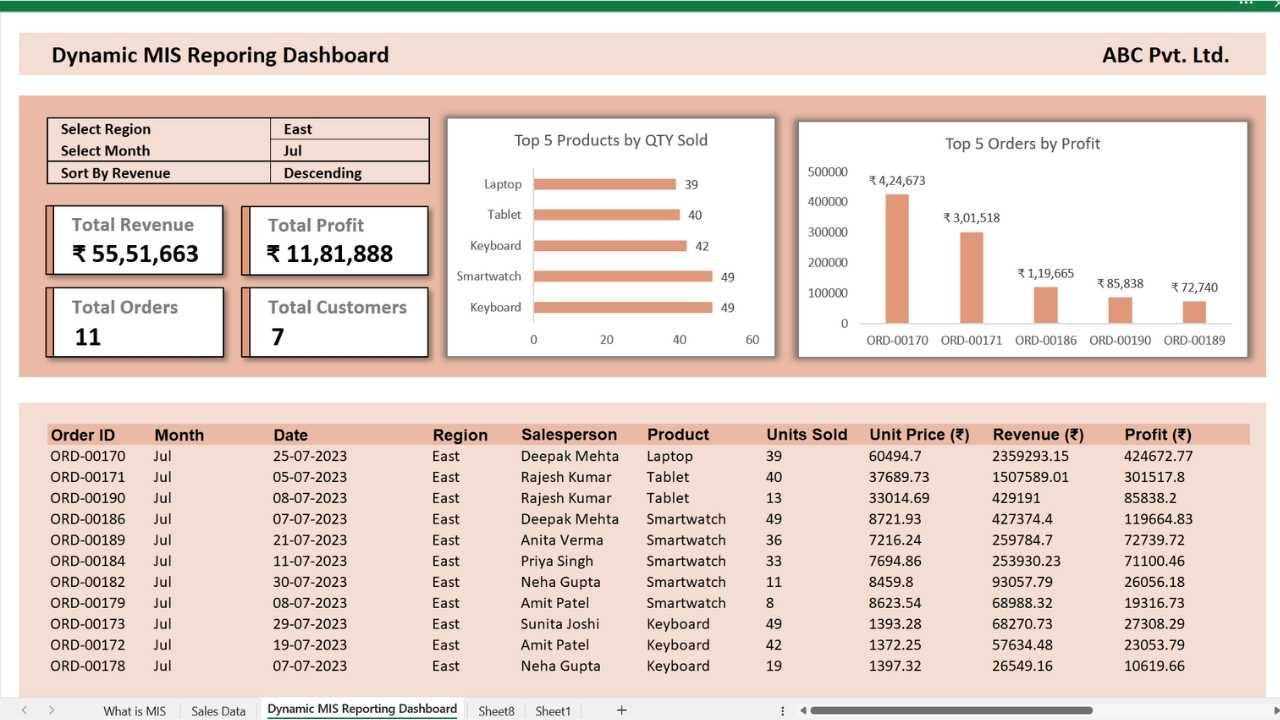
Task: Select revenue cell 2359293.15
Action: click(1031, 456)
